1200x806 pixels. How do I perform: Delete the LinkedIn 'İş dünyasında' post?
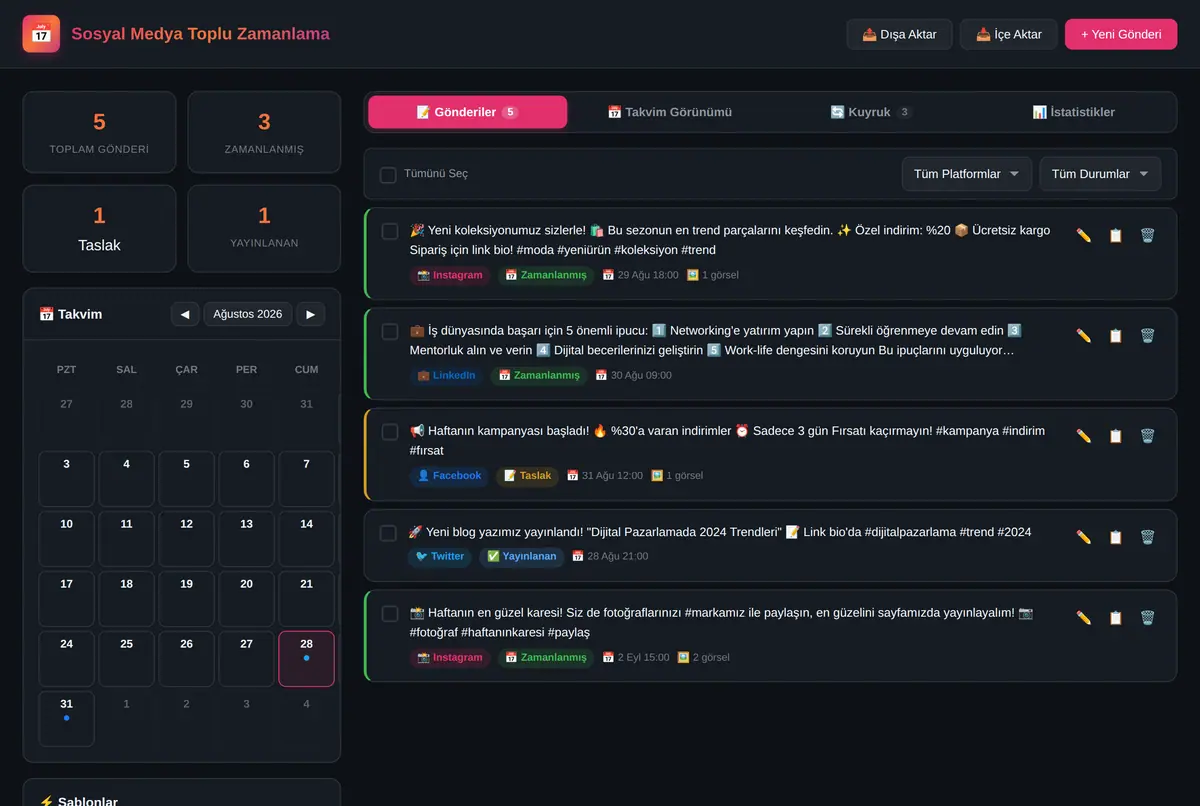point(1147,336)
